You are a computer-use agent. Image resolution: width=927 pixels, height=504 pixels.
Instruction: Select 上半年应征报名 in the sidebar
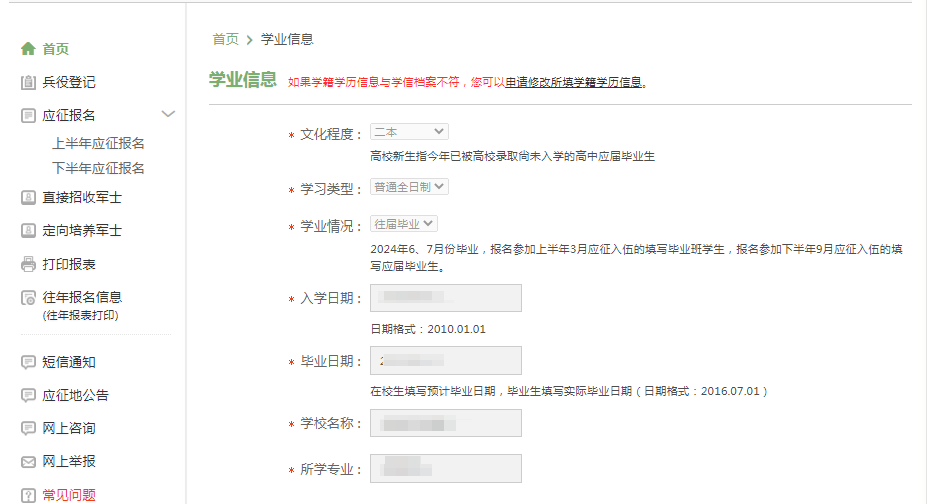(98, 143)
